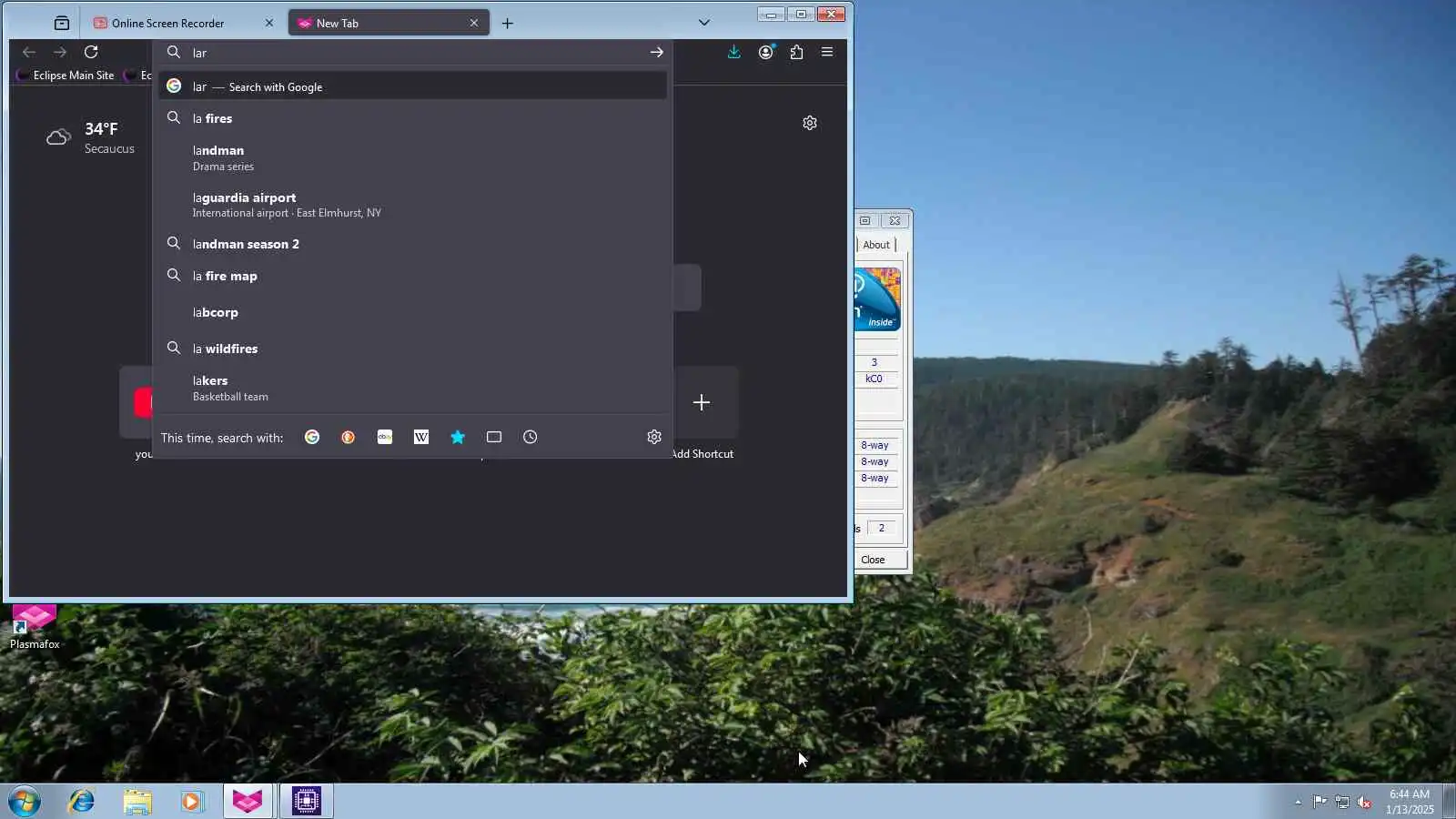Search this time with Wikipedia icon
Viewport: 1456px width, 819px height.
[x=421, y=438]
